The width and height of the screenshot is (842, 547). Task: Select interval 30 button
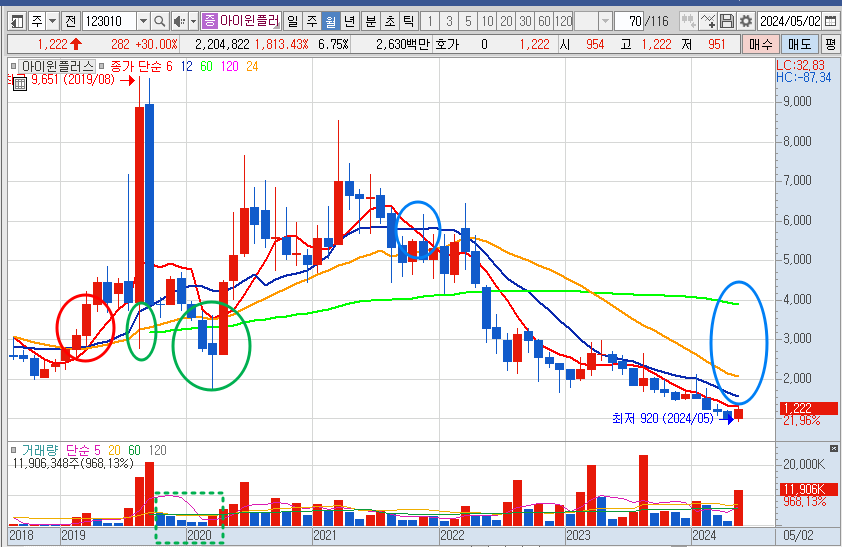click(525, 21)
